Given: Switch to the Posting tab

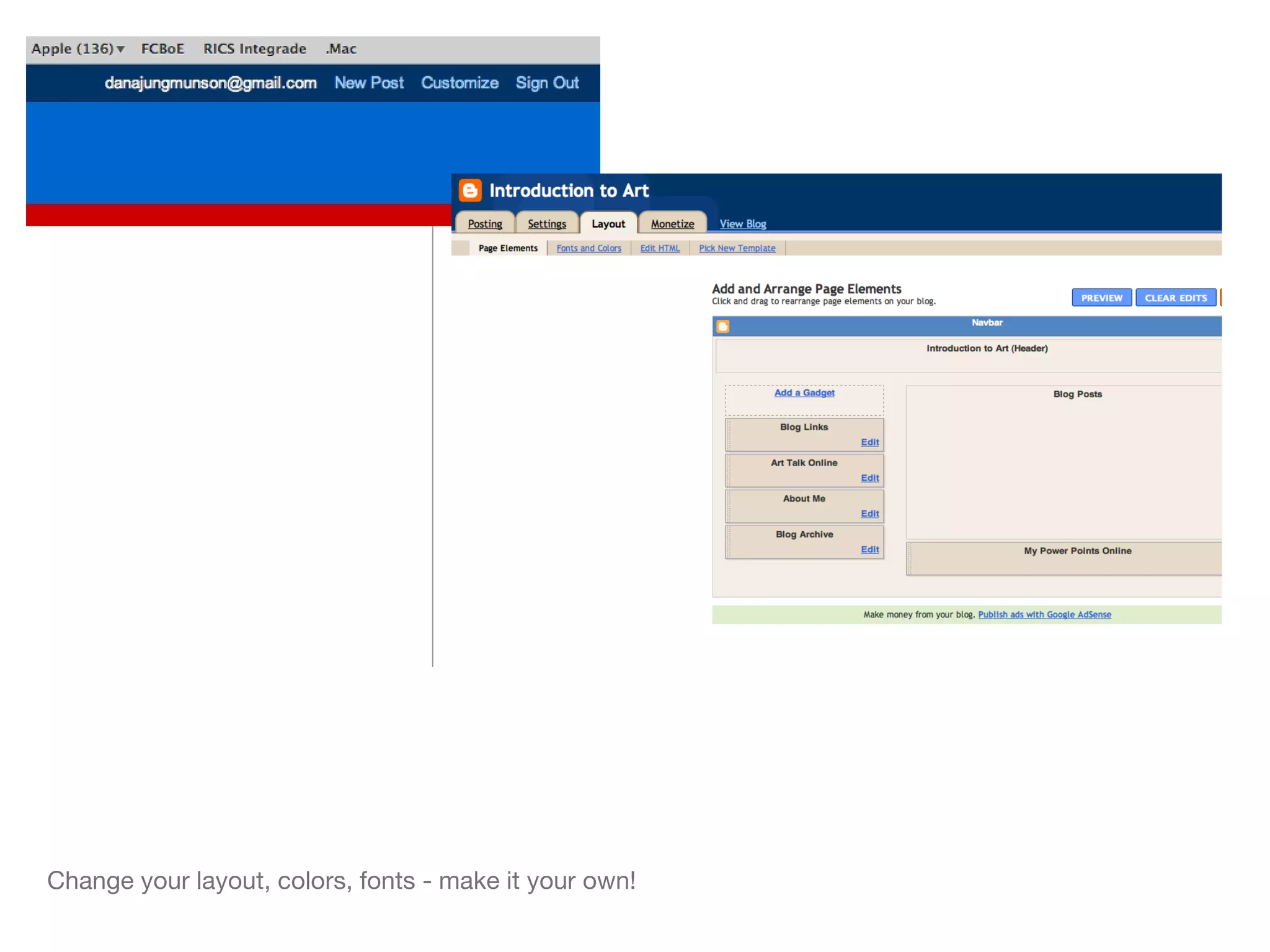Looking at the screenshot, I should (x=485, y=224).
